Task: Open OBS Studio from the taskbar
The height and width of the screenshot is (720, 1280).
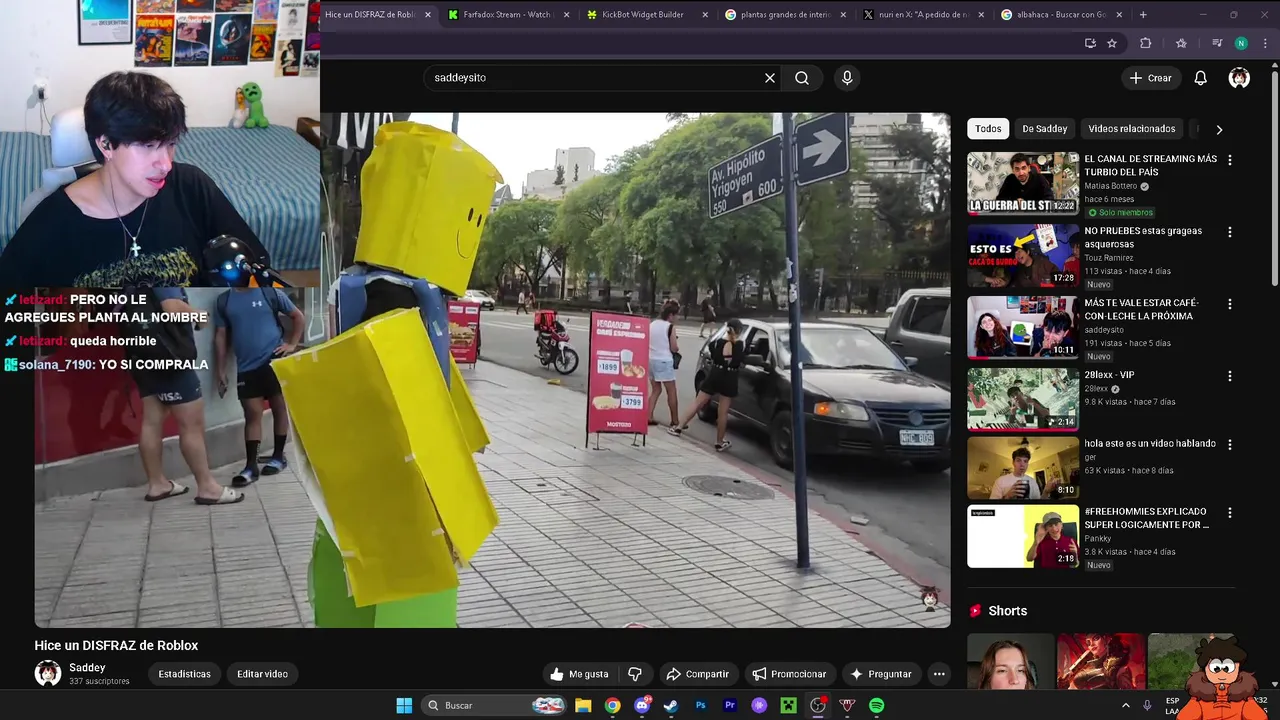Action: click(818, 705)
